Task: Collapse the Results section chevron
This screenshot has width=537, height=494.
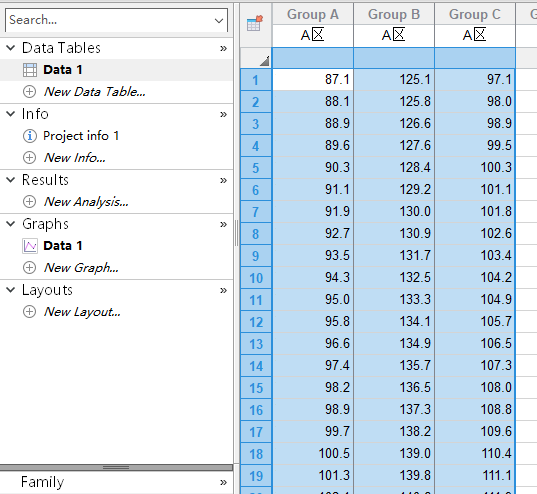Action: pyautogui.click(x=11, y=180)
